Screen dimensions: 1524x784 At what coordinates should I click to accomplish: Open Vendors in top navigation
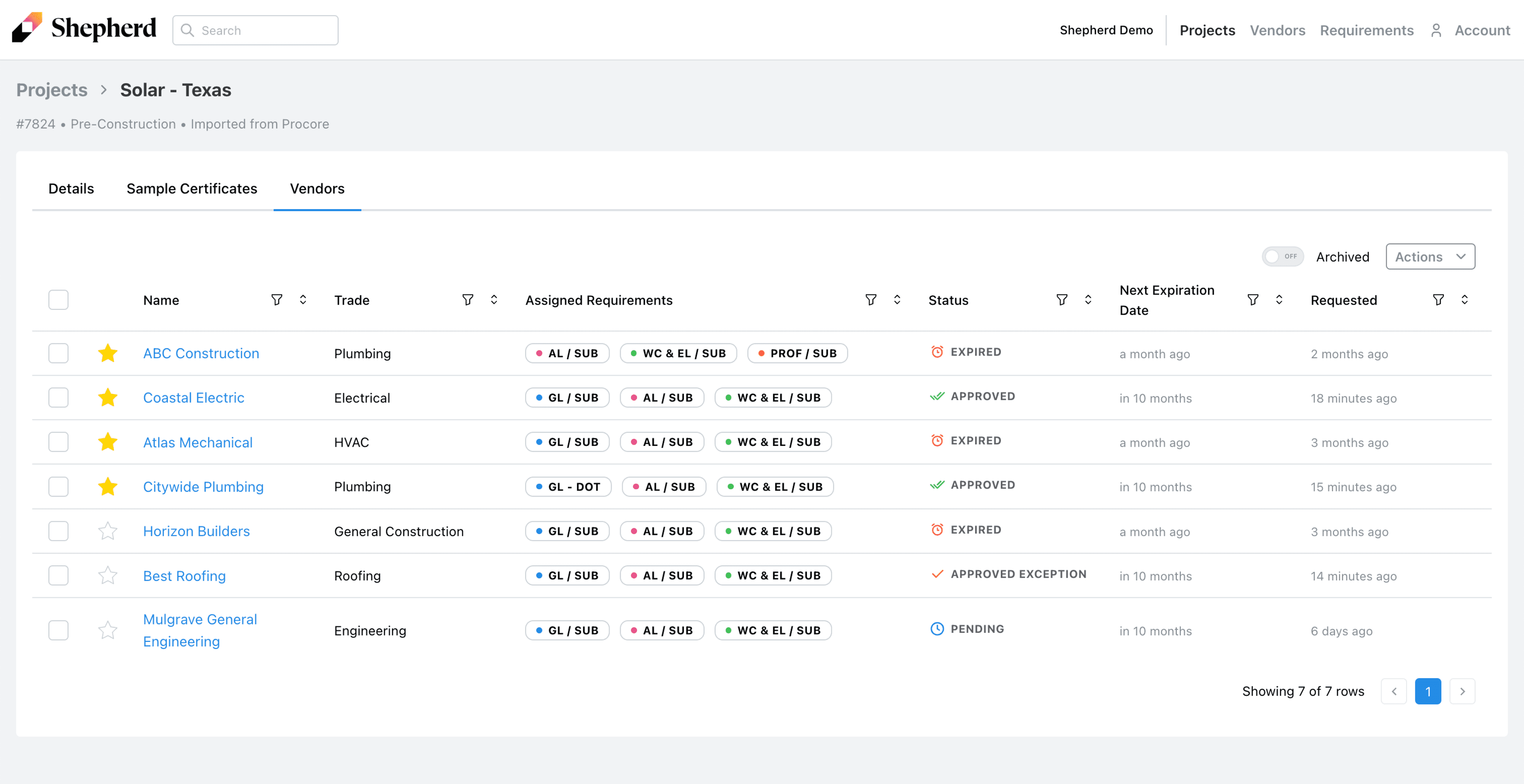(x=1277, y=30)
